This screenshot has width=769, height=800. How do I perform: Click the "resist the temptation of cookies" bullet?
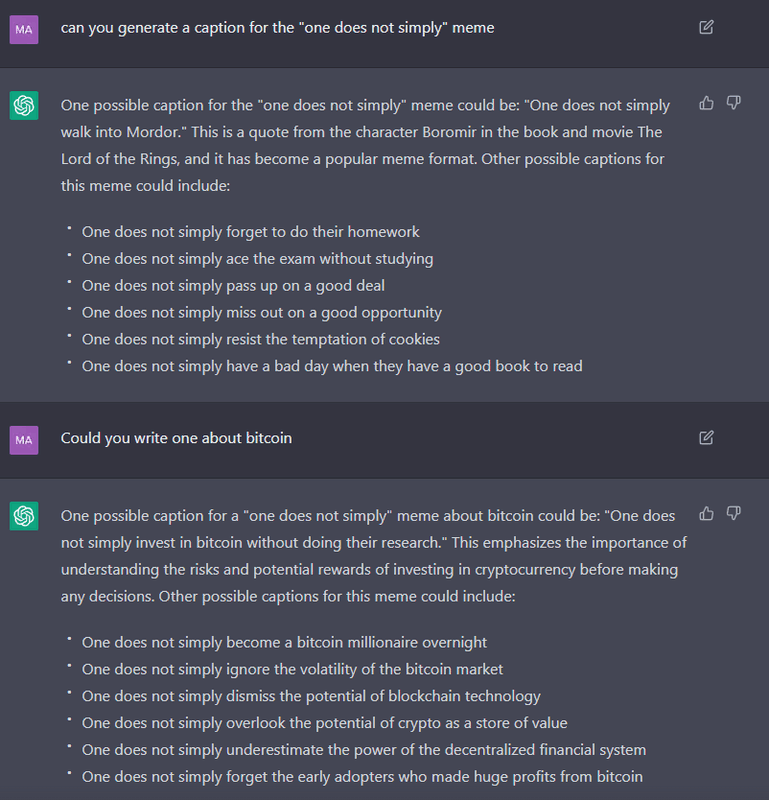click(260, 339)
